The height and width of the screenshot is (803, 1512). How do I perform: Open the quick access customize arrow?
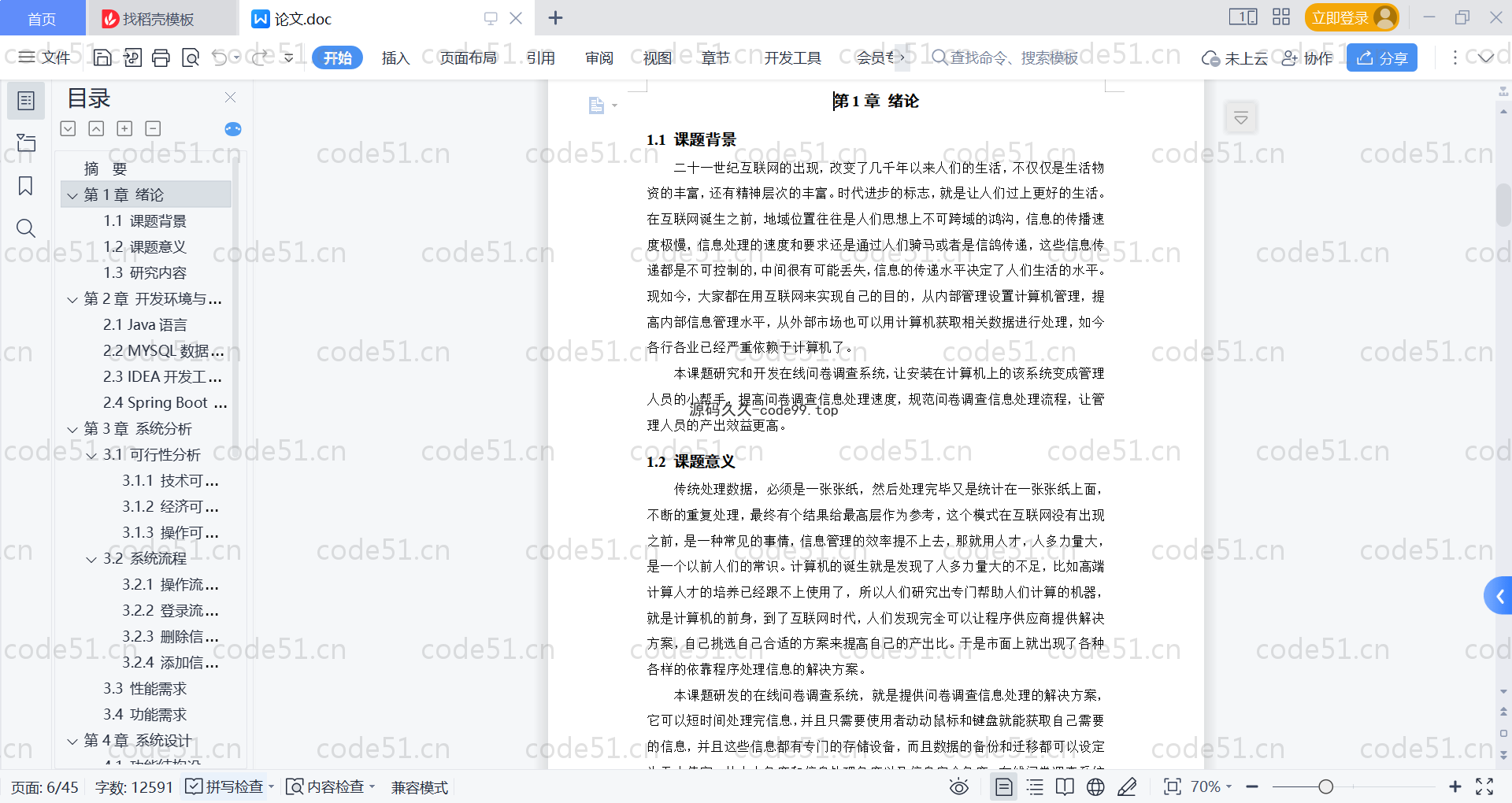289,57
